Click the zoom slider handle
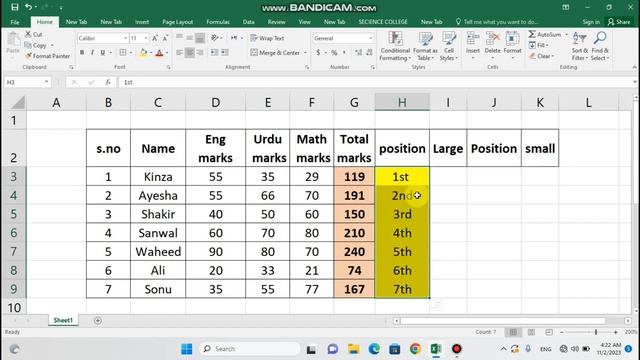The width and height of the screenshot is (640, 360). point(596,332)
